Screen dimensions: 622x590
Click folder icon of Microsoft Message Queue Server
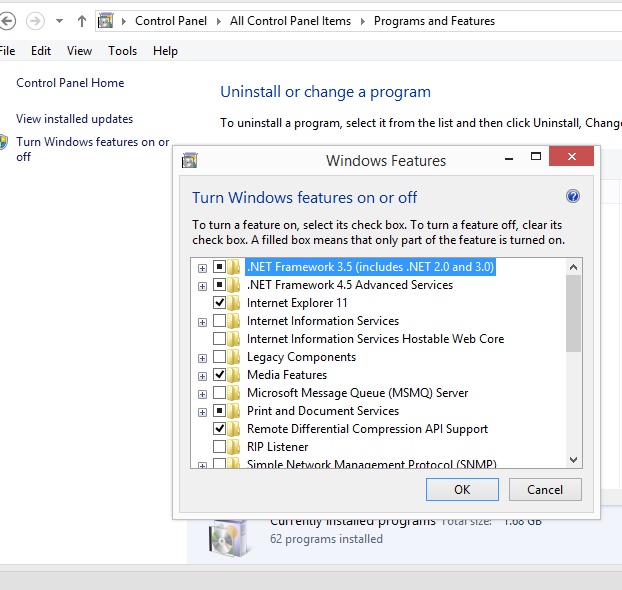(x=234, y=393)
